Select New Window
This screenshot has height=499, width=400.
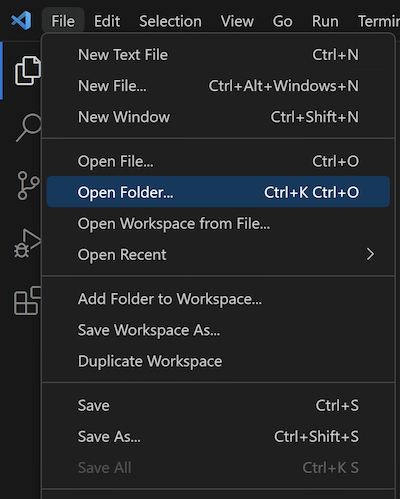coord(218,117)
